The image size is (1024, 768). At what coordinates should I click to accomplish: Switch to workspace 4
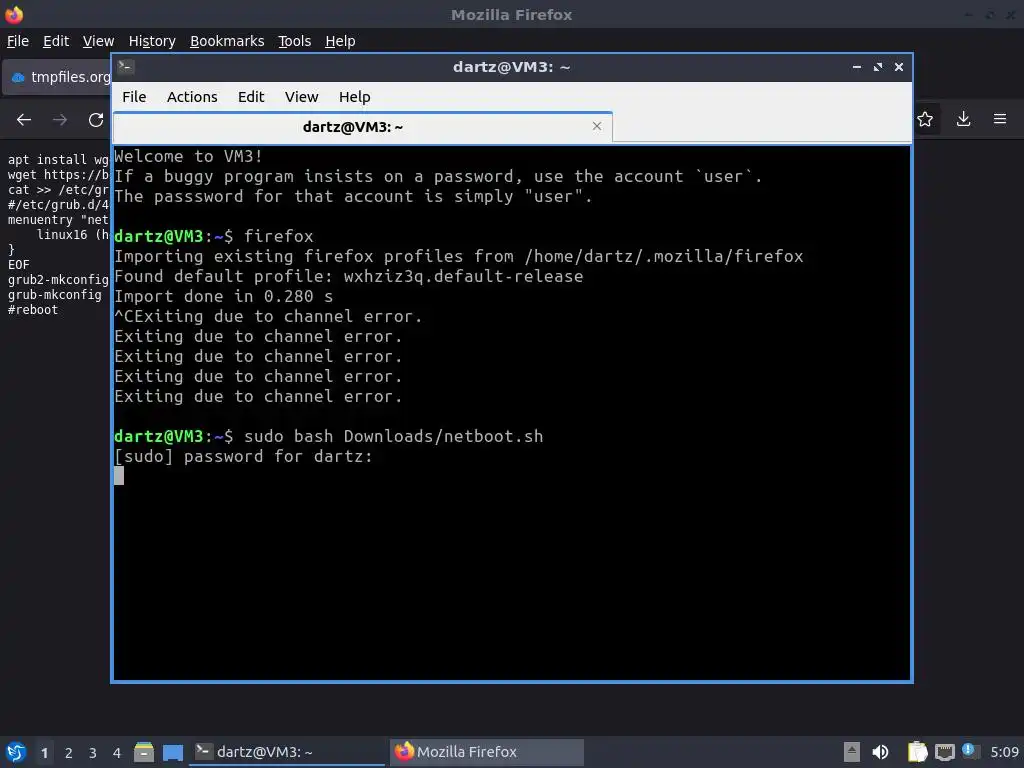pyautogui.click(x=117, y=753)
